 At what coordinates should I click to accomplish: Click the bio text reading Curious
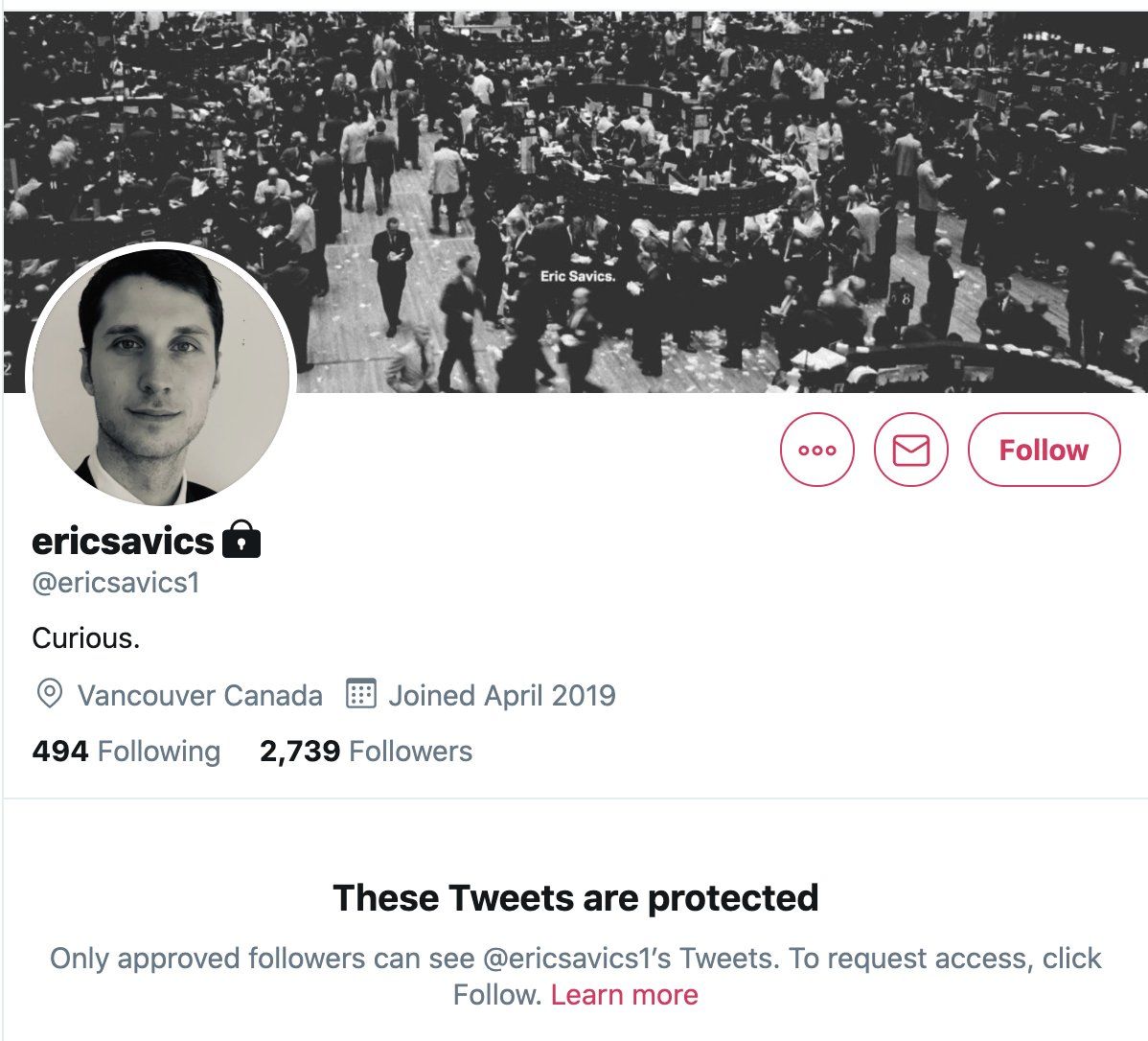pyautogui.click(x=84, y=637)
